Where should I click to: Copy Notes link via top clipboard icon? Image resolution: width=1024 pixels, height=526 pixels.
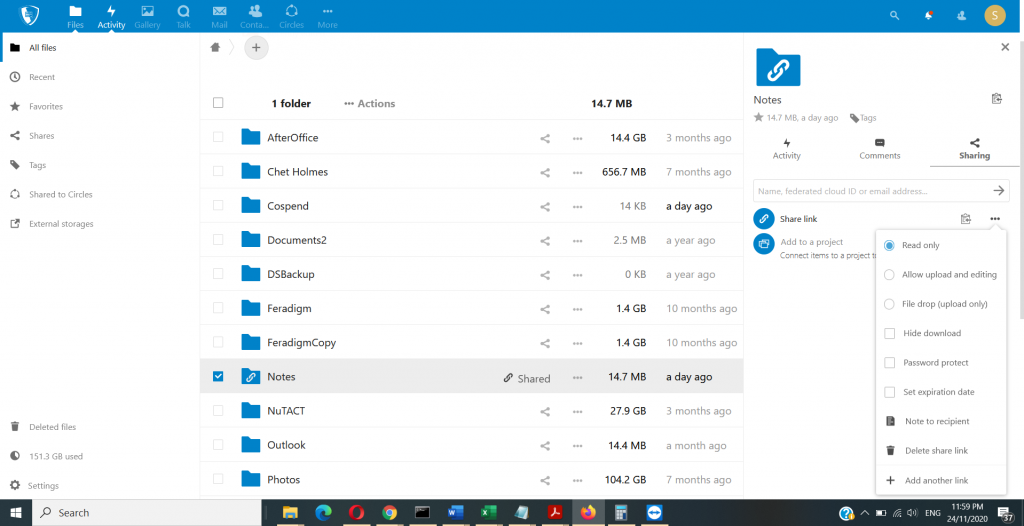click(997, 99)
